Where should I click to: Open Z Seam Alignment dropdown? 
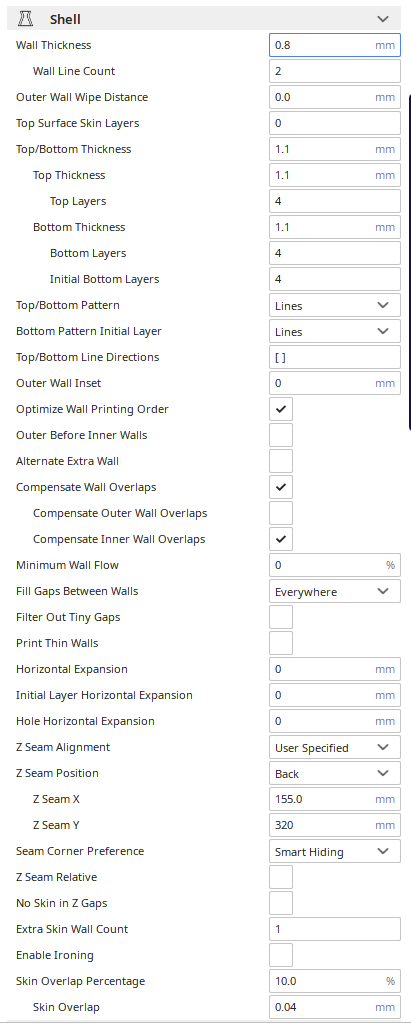334,747
